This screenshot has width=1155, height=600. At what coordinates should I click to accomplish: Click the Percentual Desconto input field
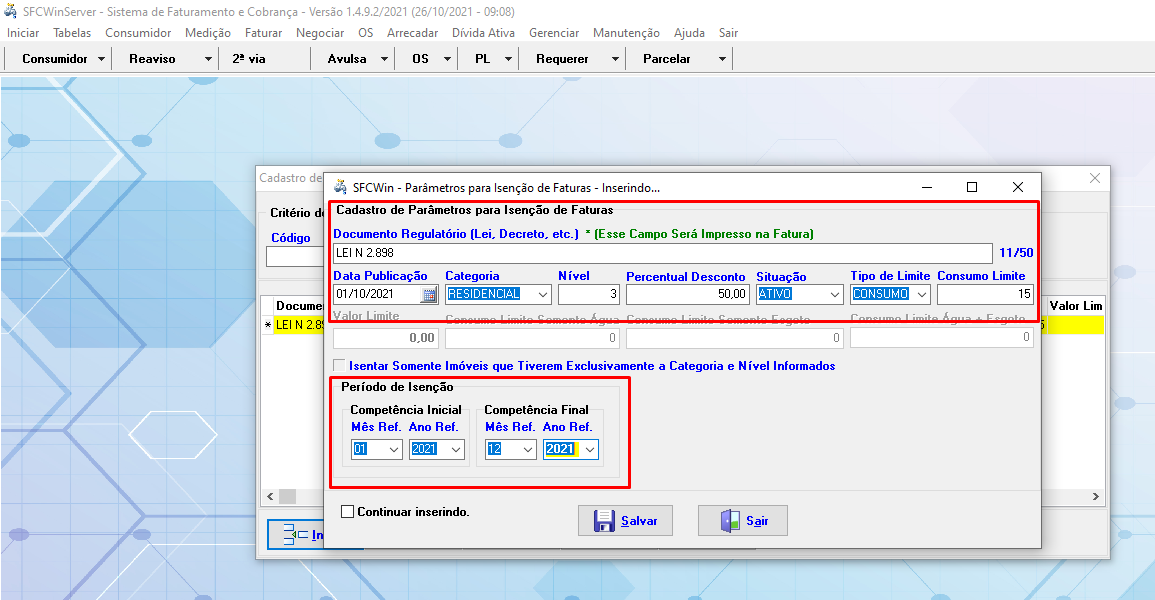687,295
